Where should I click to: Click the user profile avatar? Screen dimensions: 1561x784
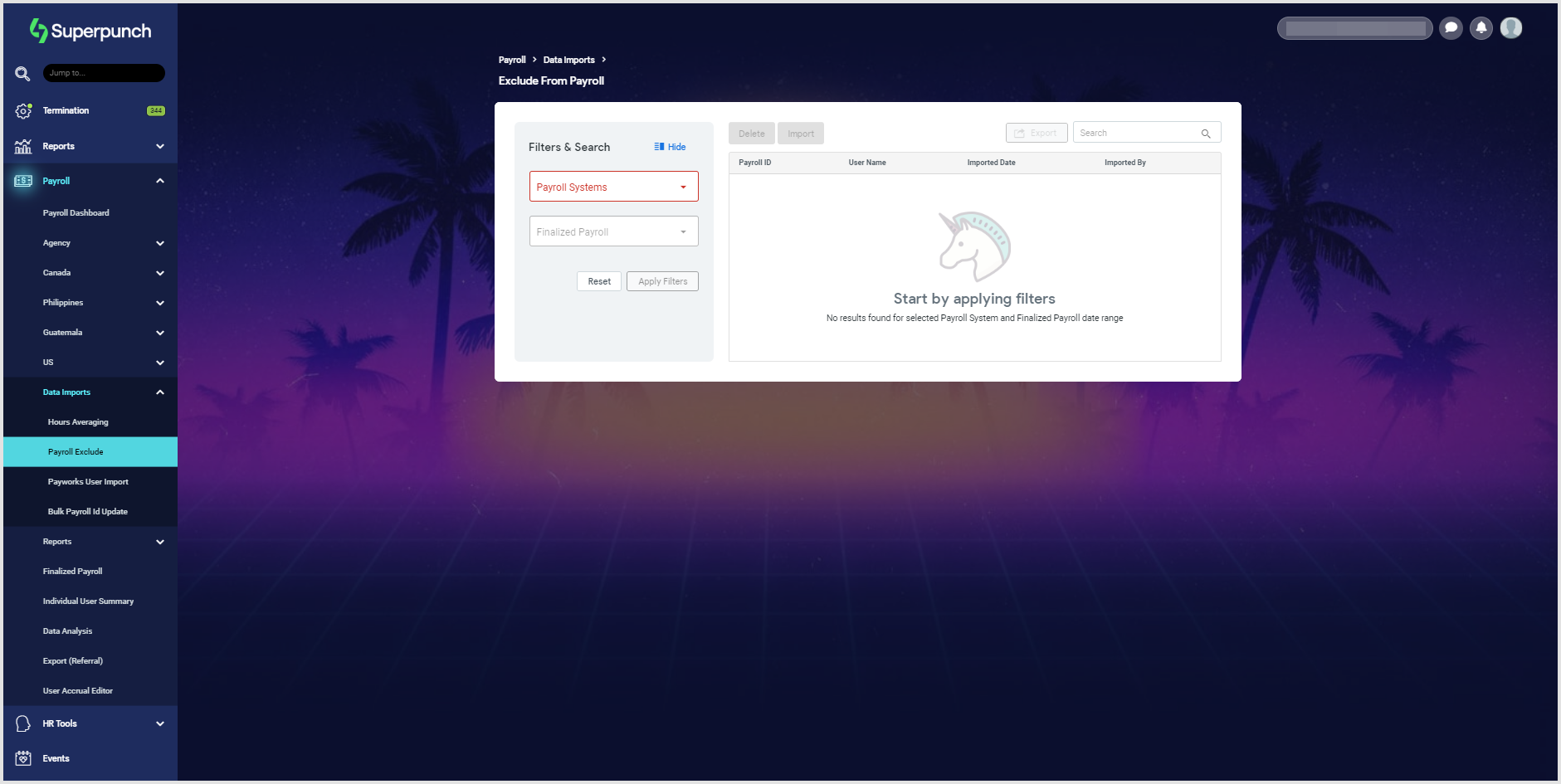[x=1511, y=28]
